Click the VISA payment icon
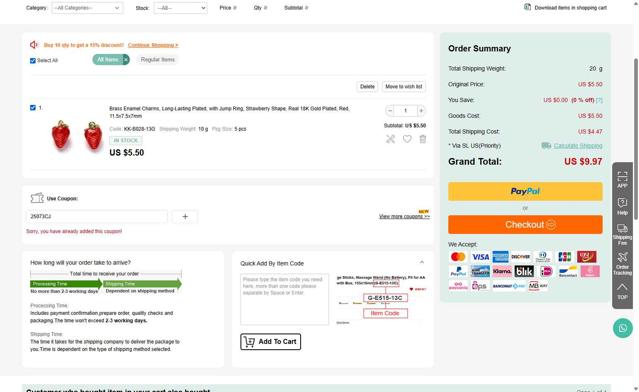This screenshot has width=639, height=392. click(x=480, y=257)
